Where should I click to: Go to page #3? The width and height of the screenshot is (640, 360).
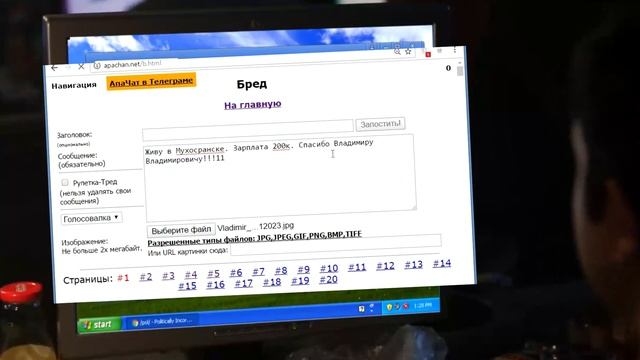coord(168,276)
